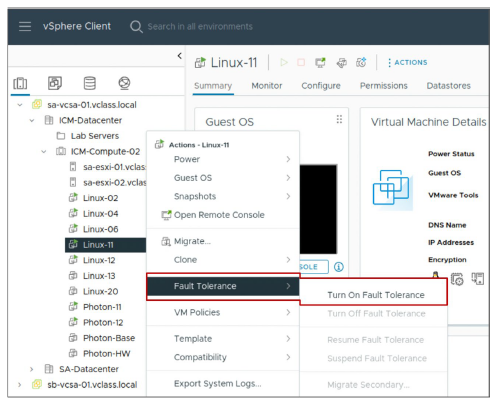Select the VMs and Templates inventory icon
The image size is (498, 408).
click(55, 83)
